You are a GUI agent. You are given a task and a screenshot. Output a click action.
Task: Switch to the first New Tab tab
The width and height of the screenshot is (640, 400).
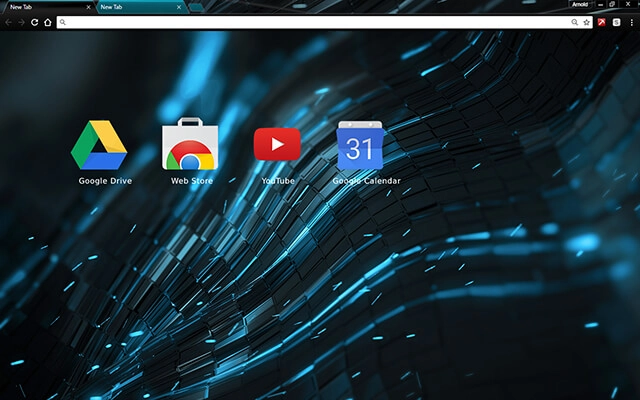pos(47,7)
